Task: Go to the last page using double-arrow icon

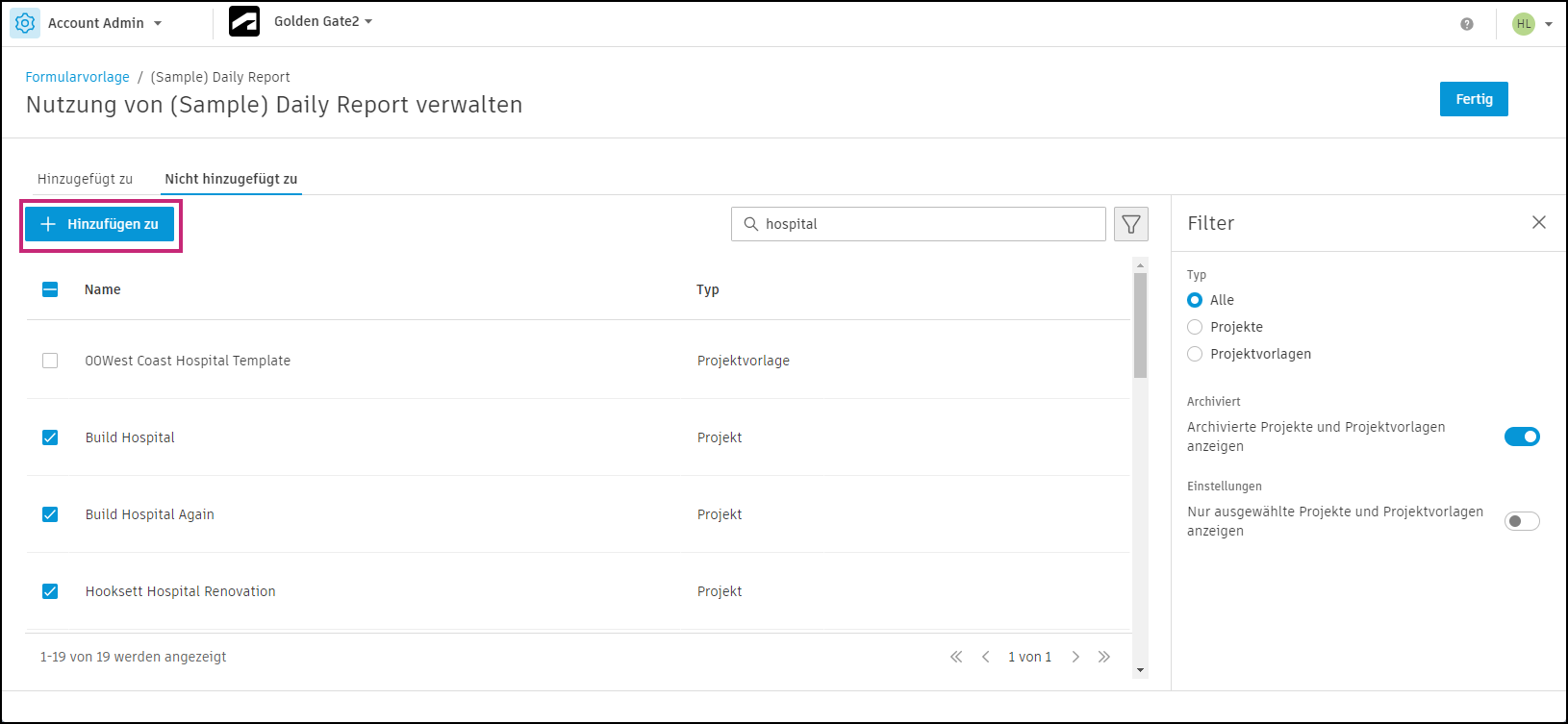Action: [x=1103, y=656]
